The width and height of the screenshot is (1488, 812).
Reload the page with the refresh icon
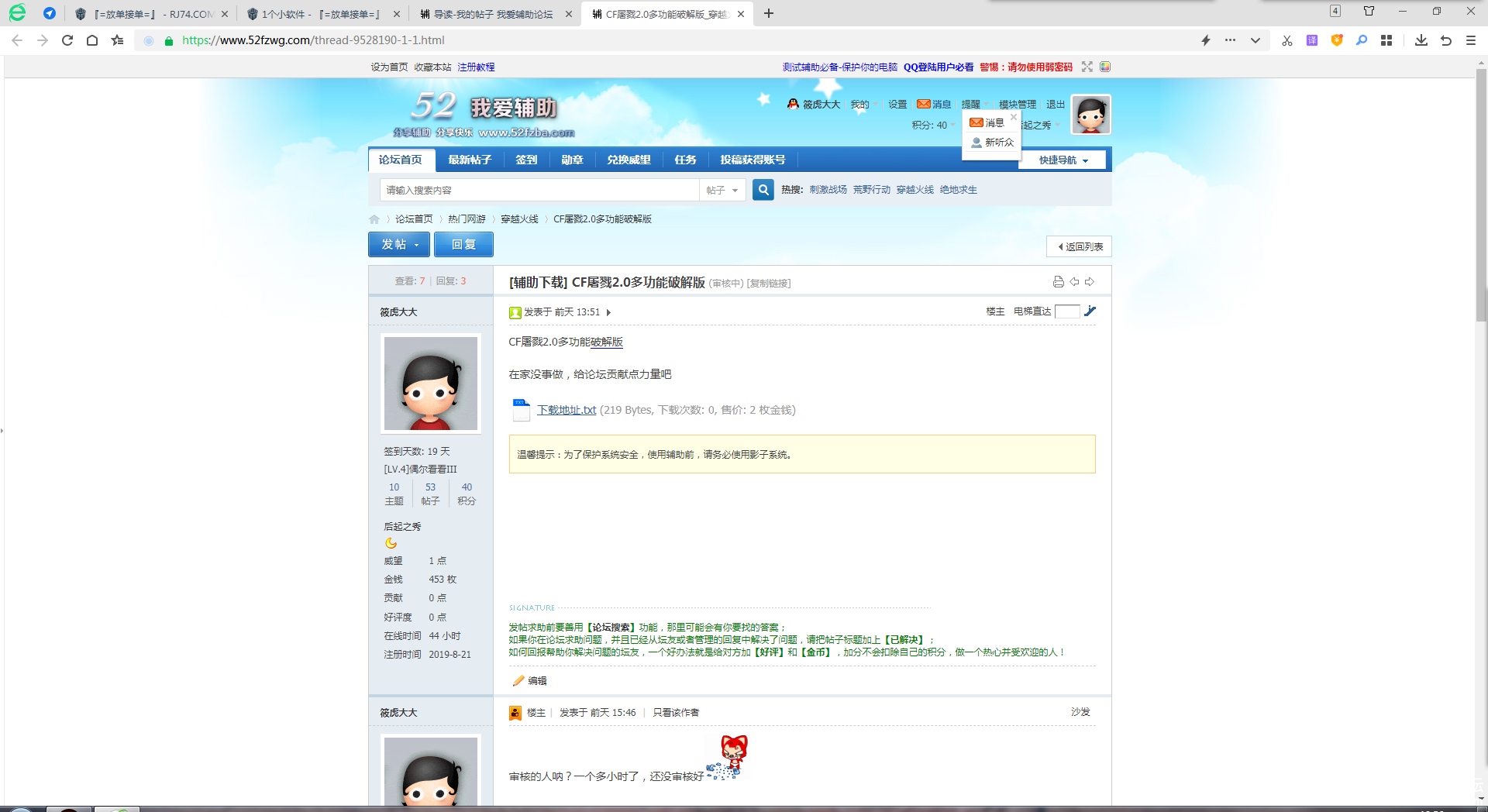coord(67,40)
